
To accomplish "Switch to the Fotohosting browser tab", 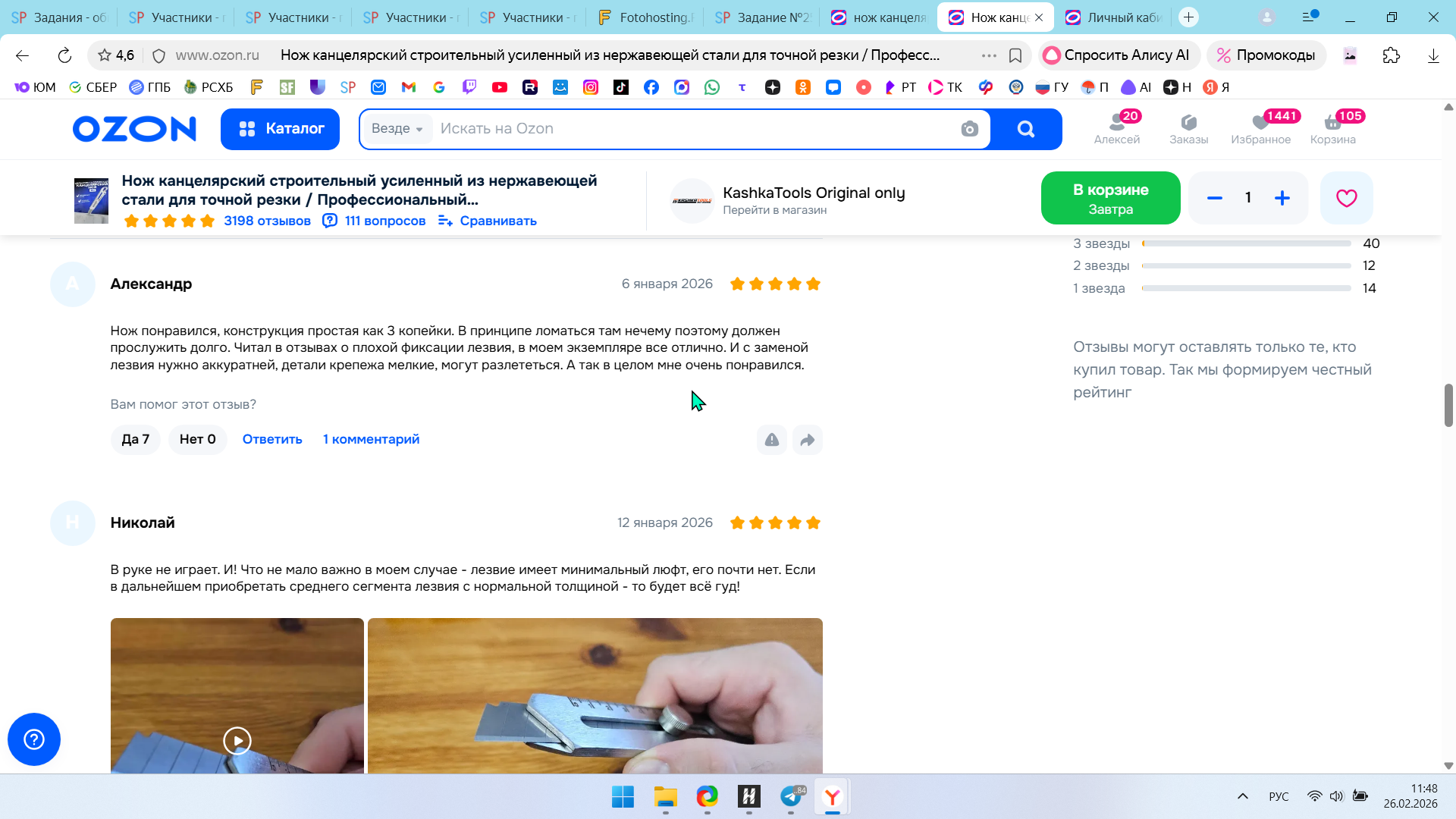I will tap(646, 17).
